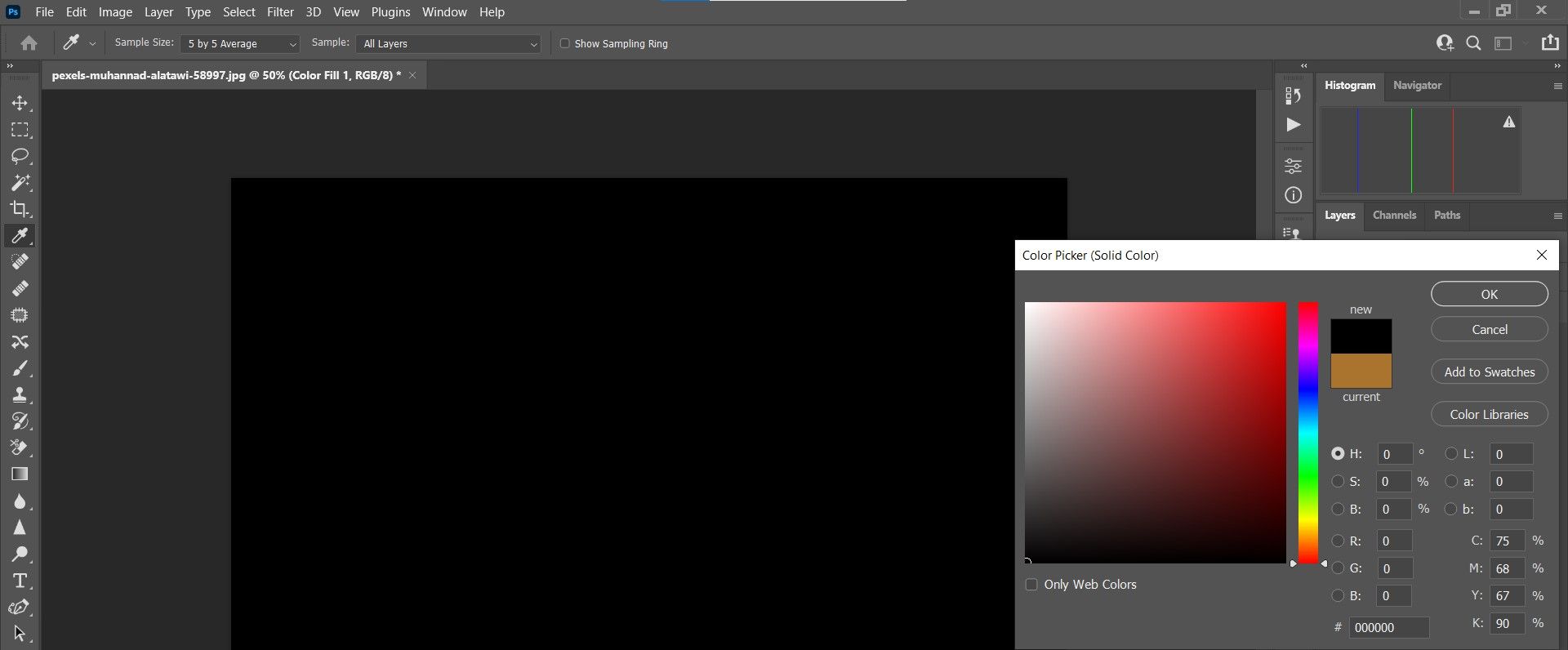Select the Eyedropper tool in the toolbar
Screen dimensions: 1568x650
coord(20,236)
